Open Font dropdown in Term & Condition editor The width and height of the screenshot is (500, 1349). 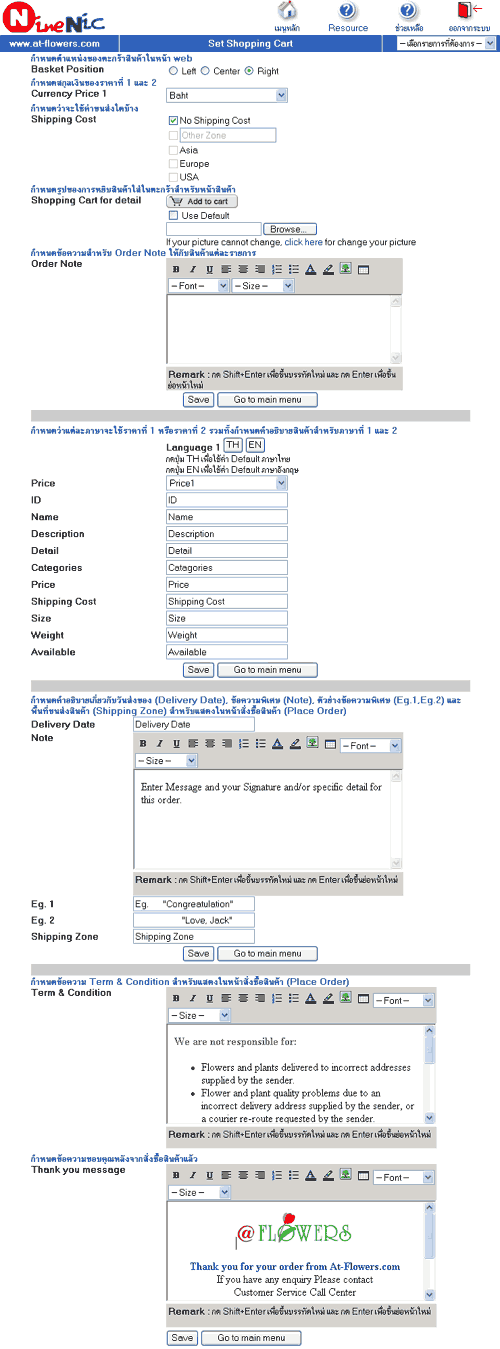click(404, 999)
